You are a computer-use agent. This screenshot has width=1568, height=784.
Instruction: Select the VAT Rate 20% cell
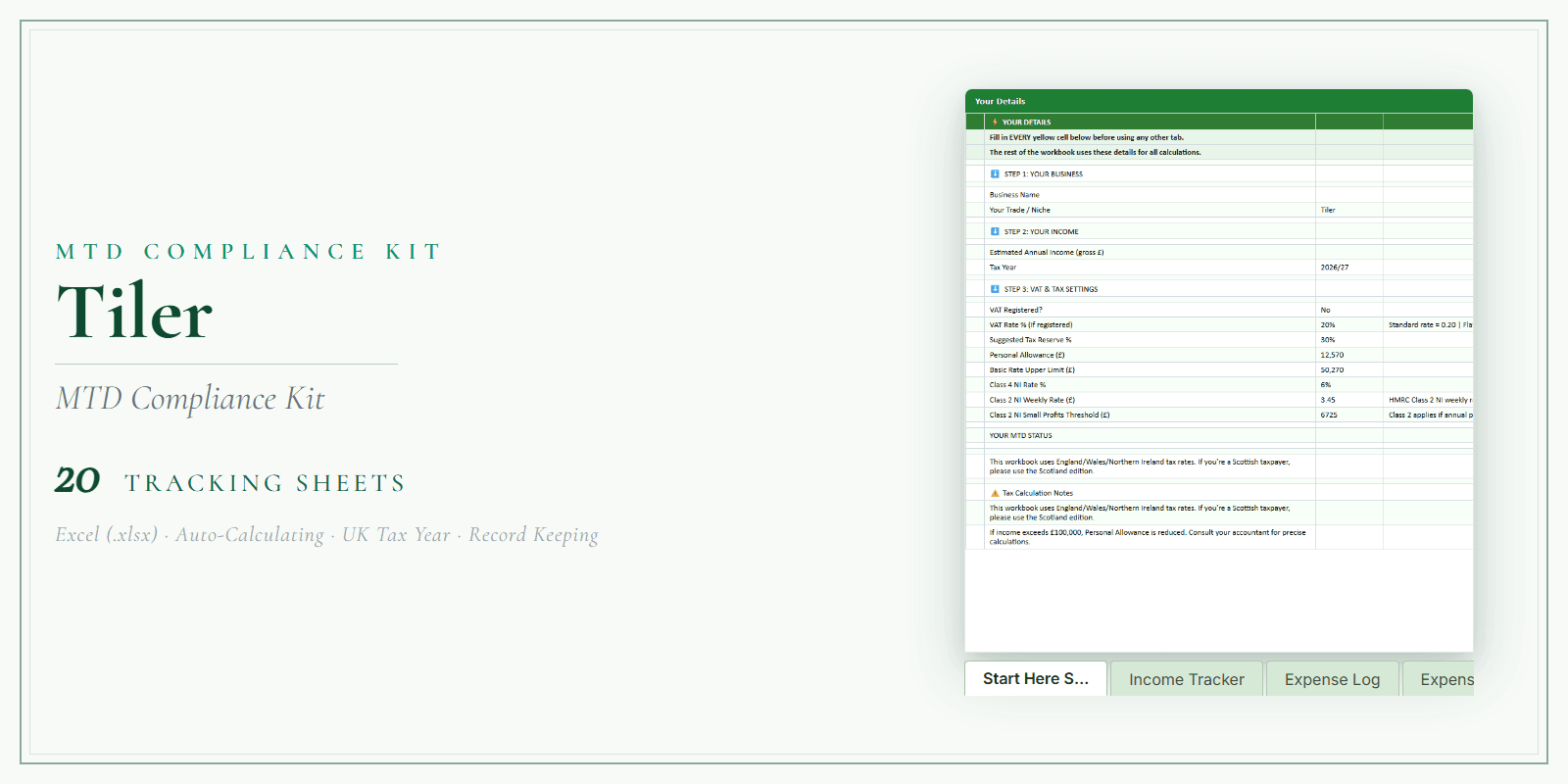pos(1348,324)
